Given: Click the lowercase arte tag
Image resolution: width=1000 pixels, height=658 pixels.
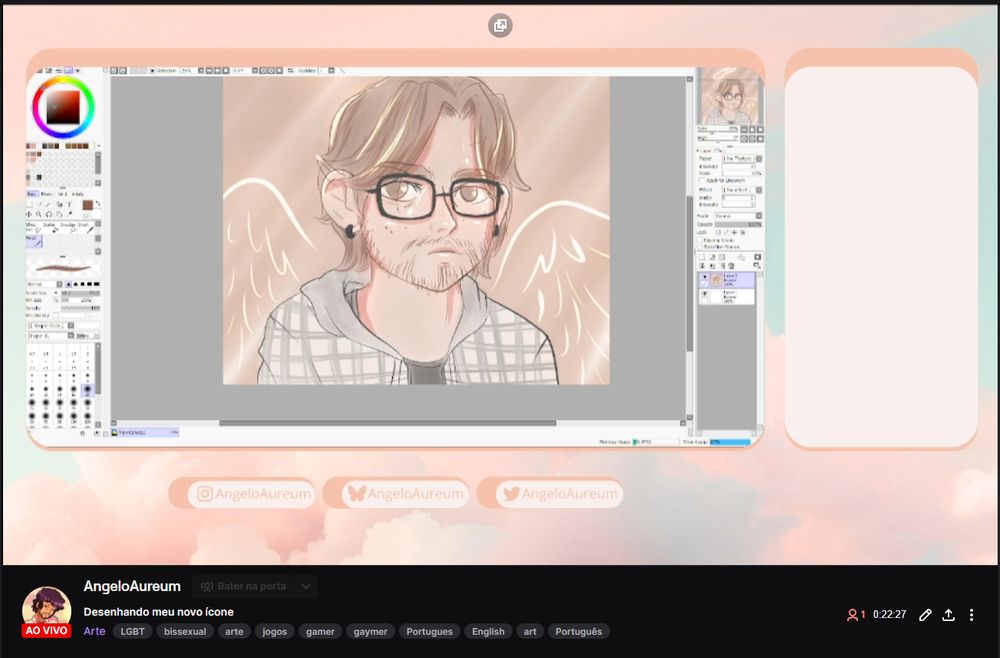Looking at the screenshot, I should [x=234, y=631].
